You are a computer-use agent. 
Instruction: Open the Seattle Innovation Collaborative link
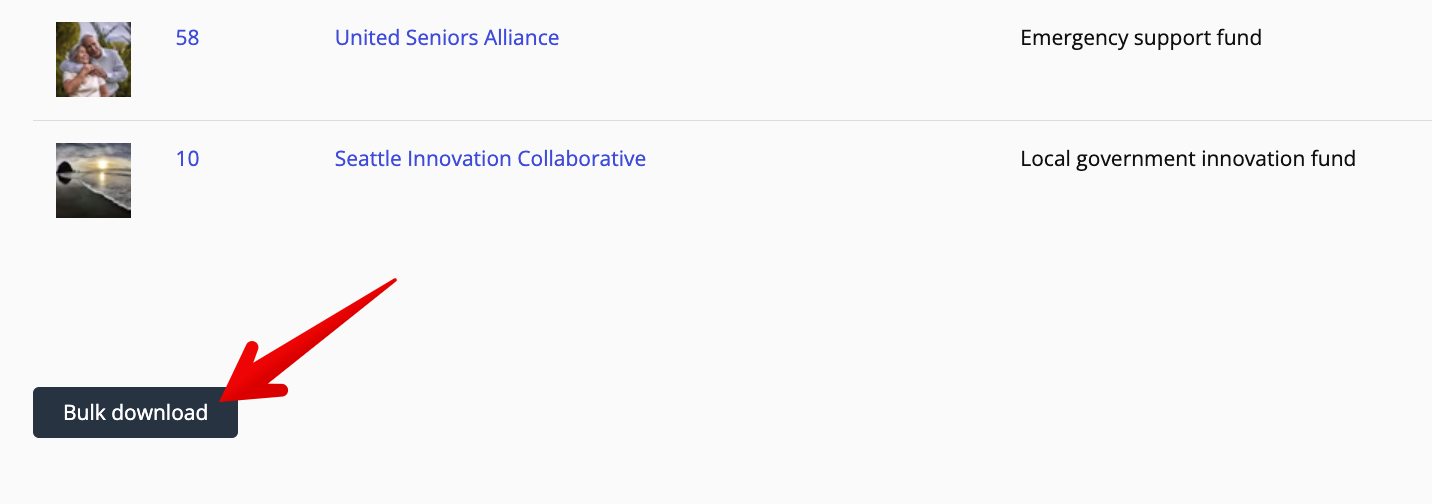(490, 158)
